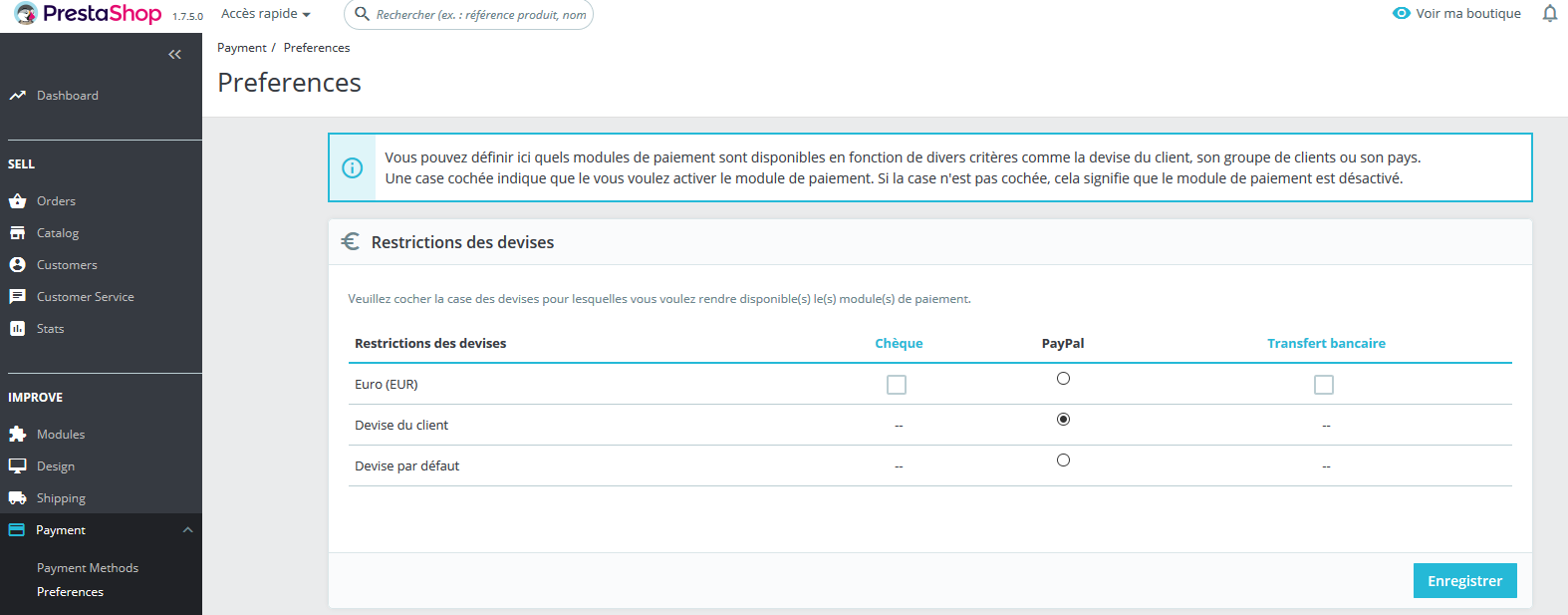Click the Transfert bancaire column link
The height and width of the screenshot is (615, 1568).
click(x=1326, y=343)
